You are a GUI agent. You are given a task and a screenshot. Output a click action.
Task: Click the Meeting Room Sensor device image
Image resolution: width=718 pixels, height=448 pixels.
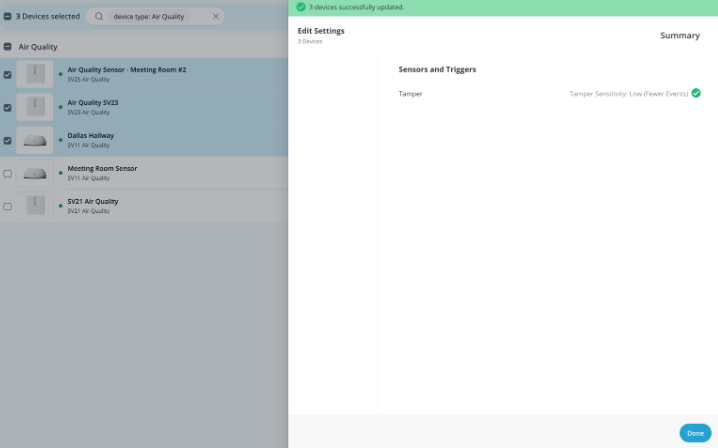(35, 173)
